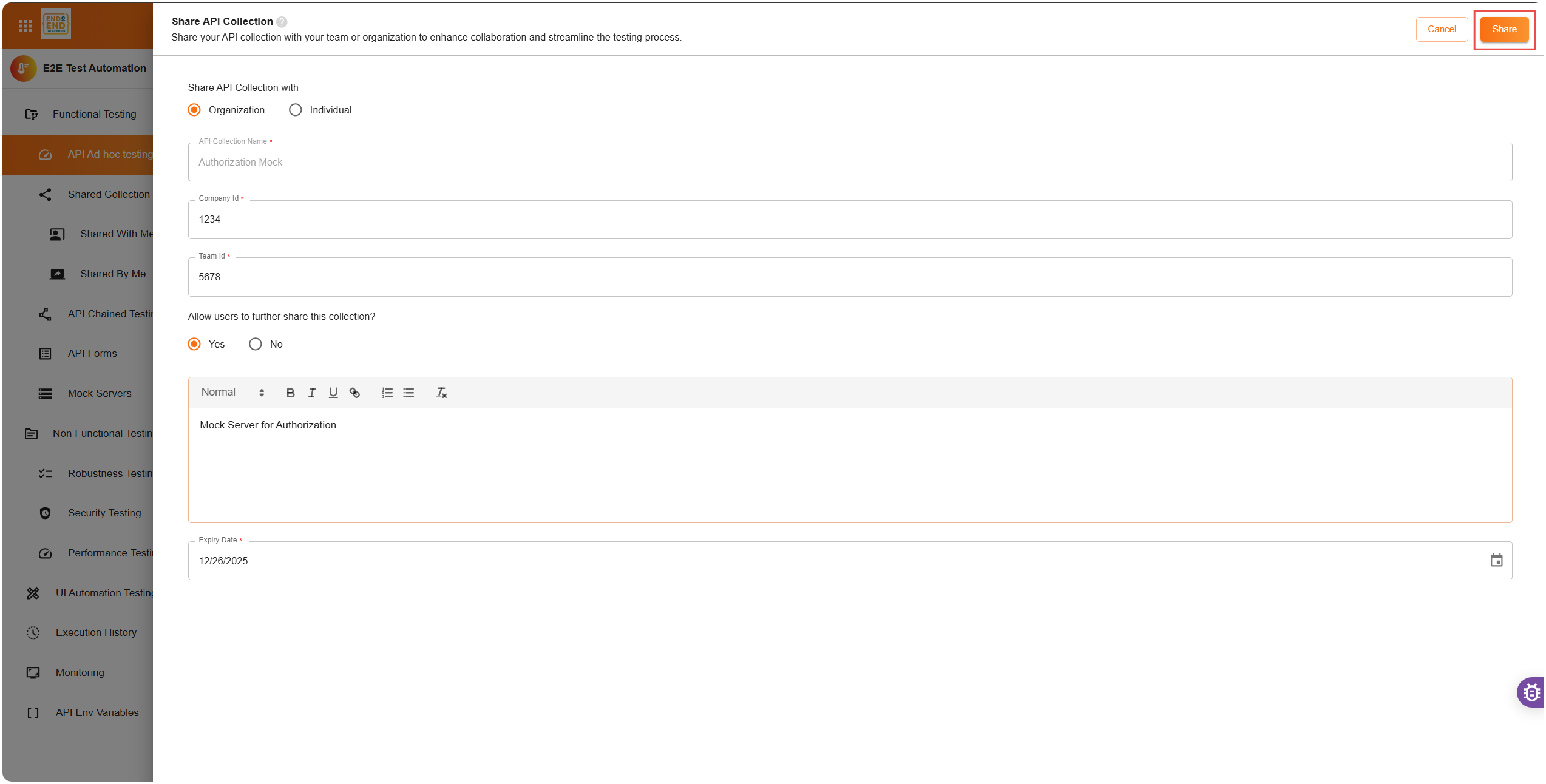The width and height of the screenshot is (1546, 784).
Task: Clear text formatting in the editor
Action: coord(441,393)
